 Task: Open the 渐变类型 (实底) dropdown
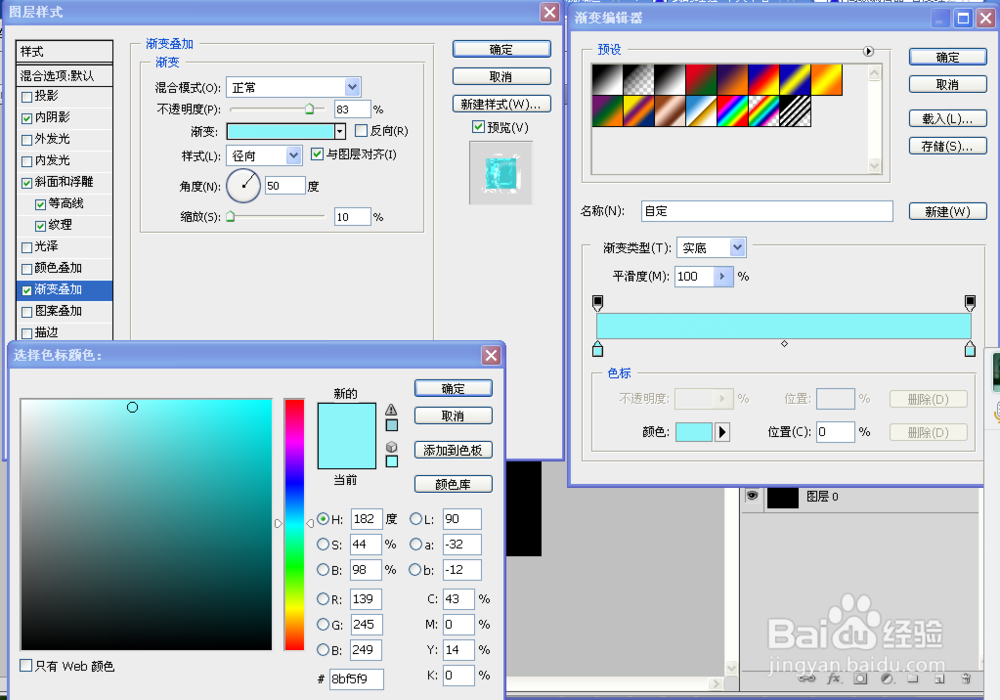pos(711,247)
